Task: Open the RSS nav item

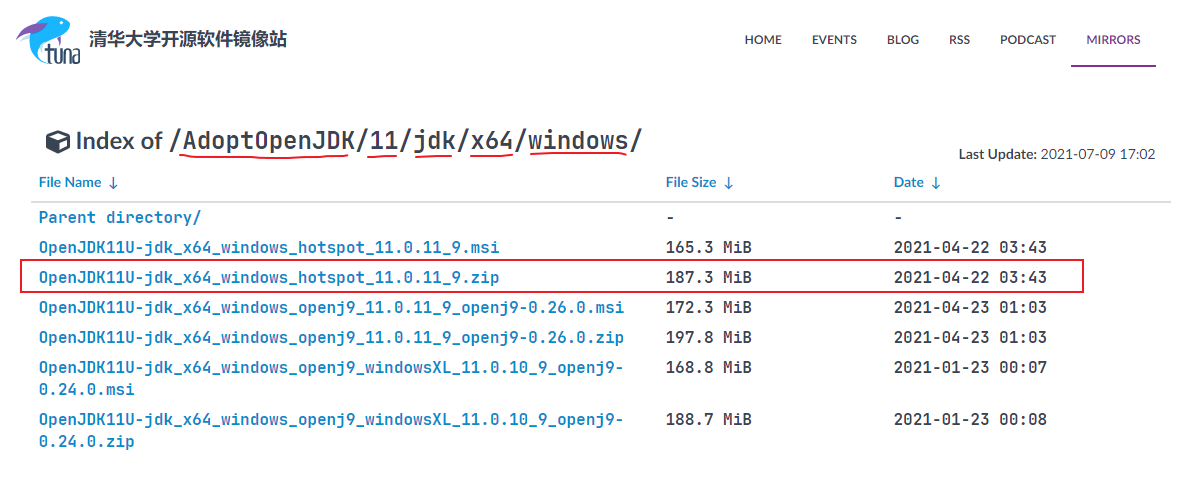Action: 960,40
